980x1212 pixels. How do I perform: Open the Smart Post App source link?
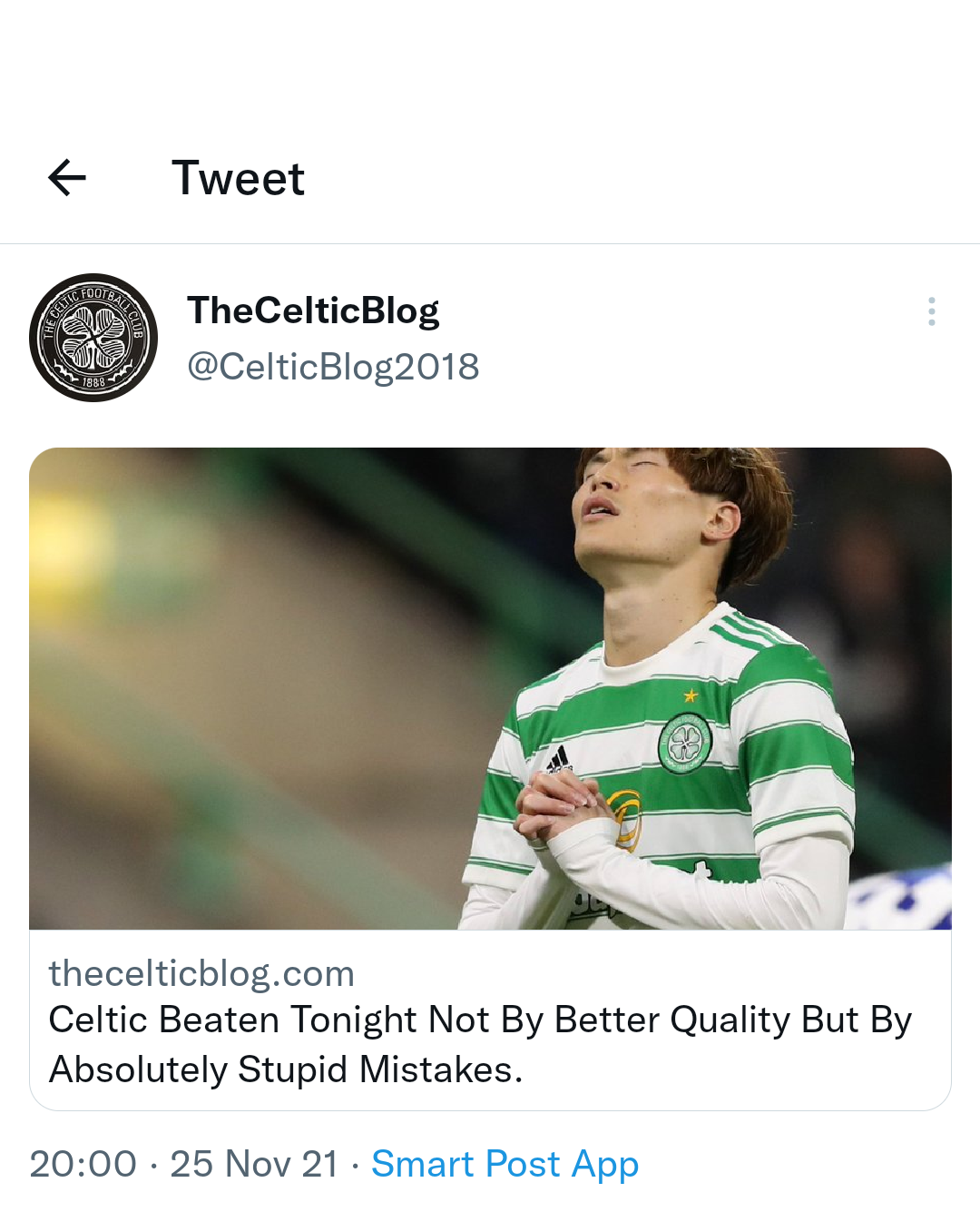pyautogui.click(x=505, y=1164)
